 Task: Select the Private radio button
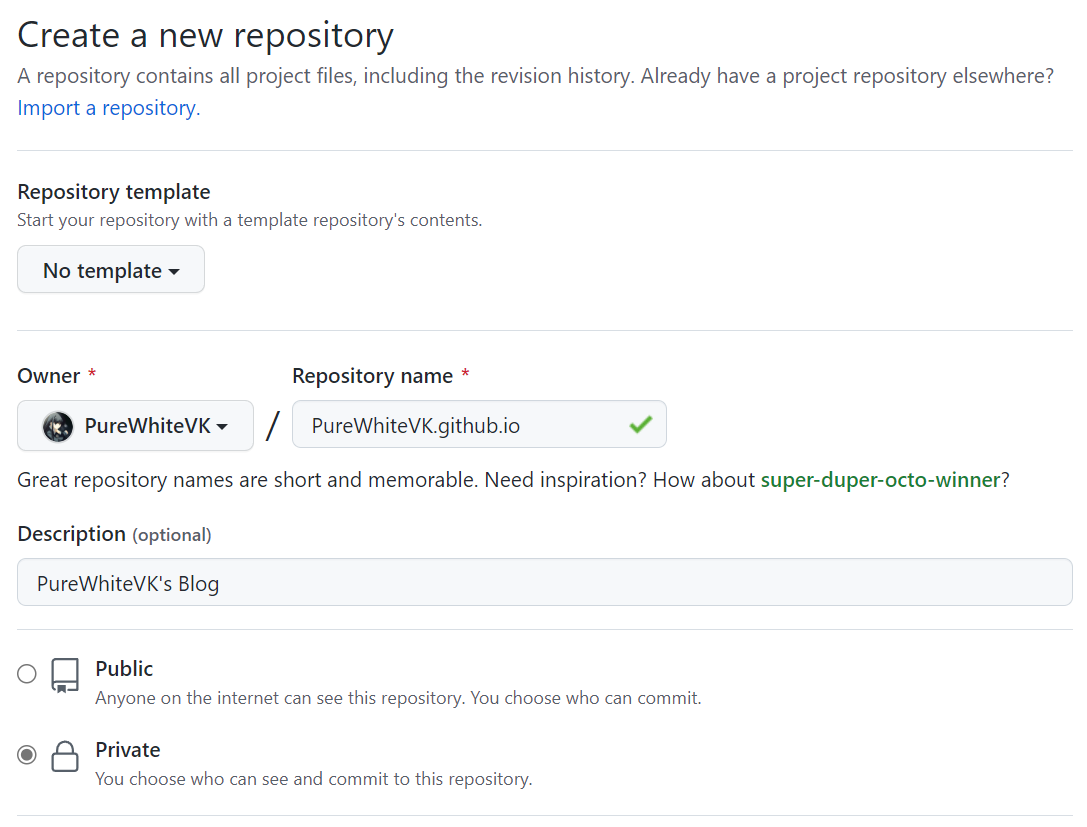27,755
